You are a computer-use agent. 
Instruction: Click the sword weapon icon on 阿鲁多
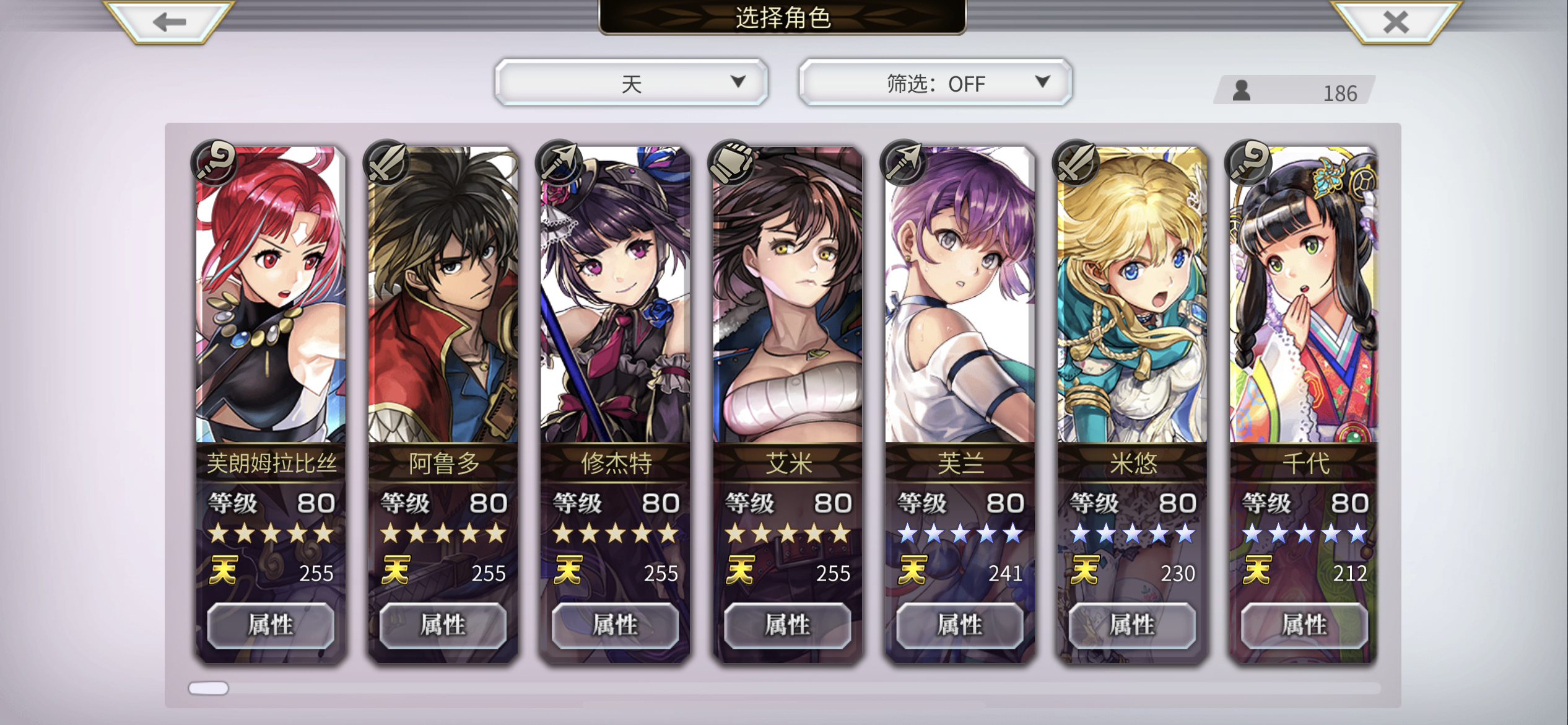tap(386, 162)
